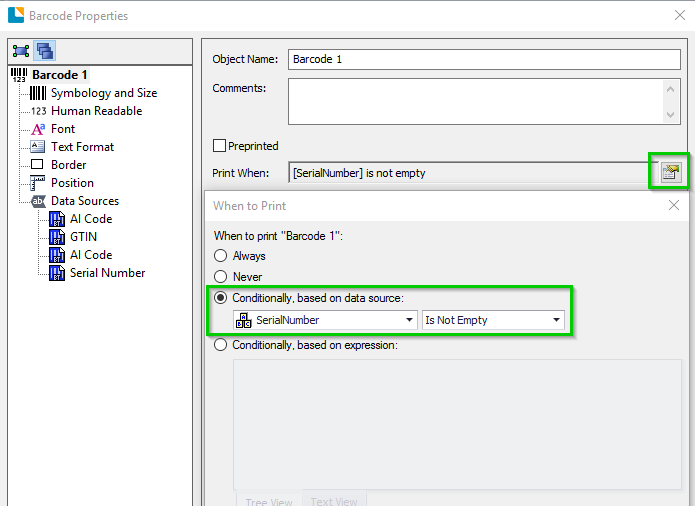Open the SerialNumber data source dropdown

click(x=325, y=320)
